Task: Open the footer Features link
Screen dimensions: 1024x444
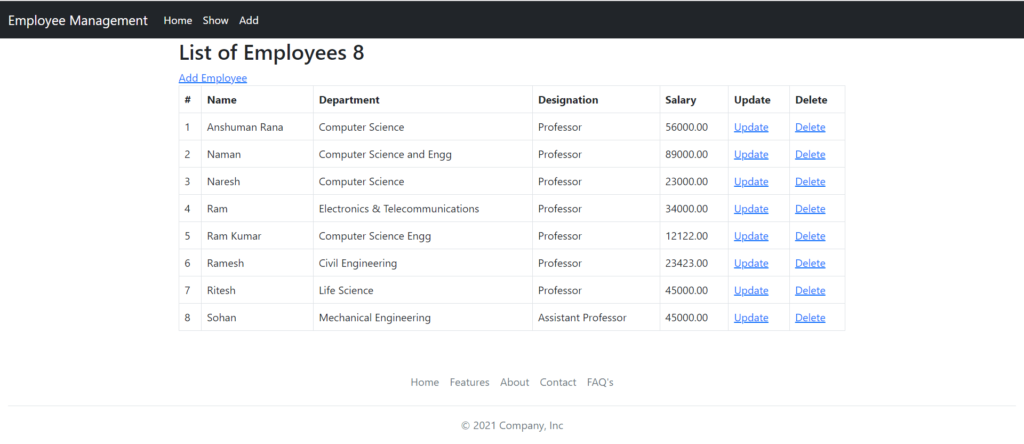Action: (x=470, y=383)
